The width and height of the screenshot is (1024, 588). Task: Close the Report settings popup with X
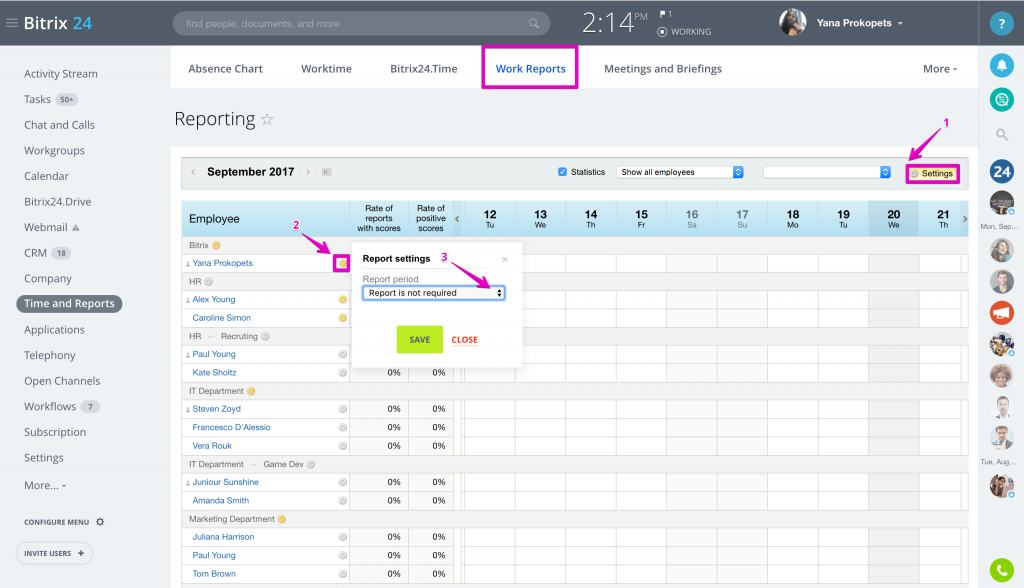(505, 259)
